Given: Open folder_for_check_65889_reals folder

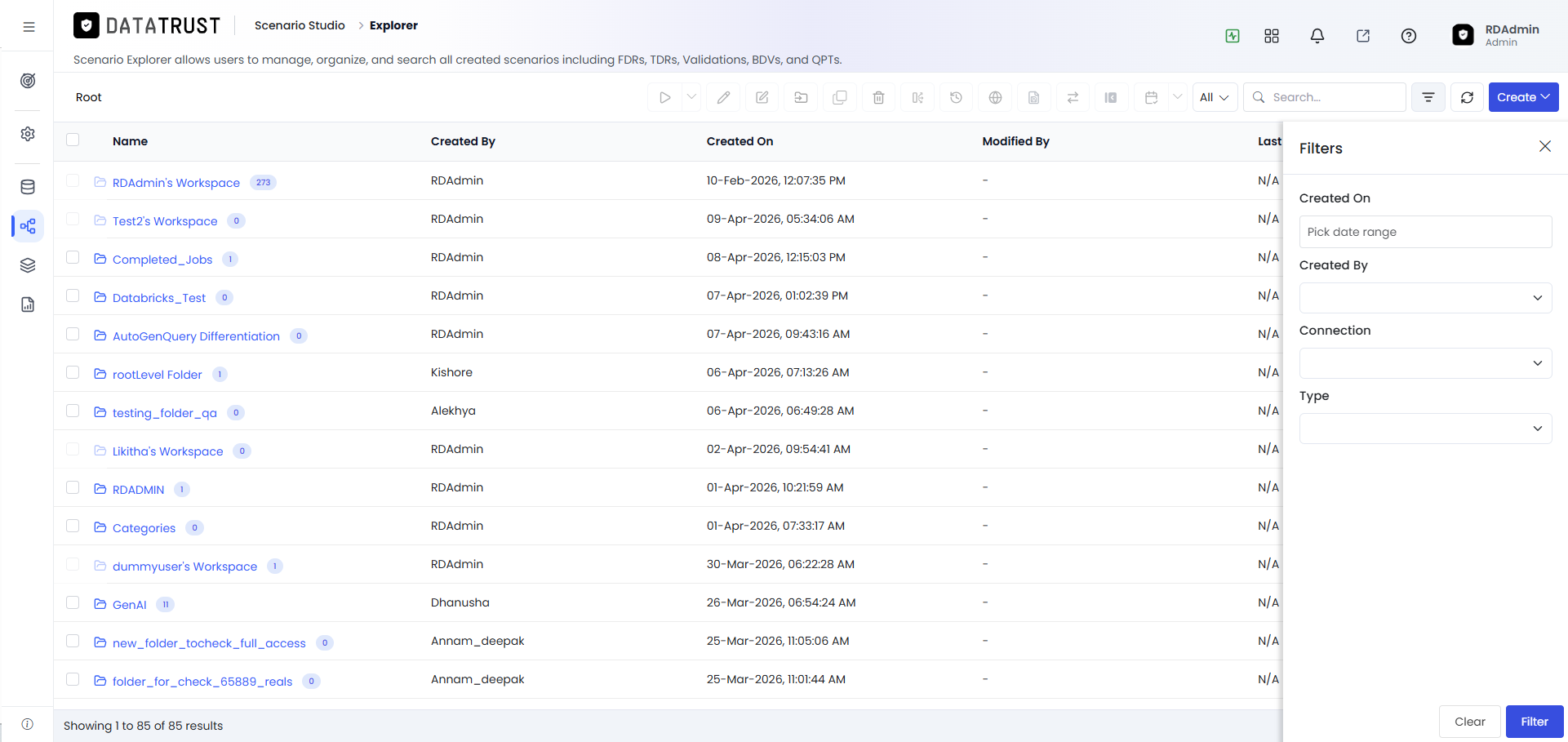Looking at the screenshot, I should coord(202,682).
